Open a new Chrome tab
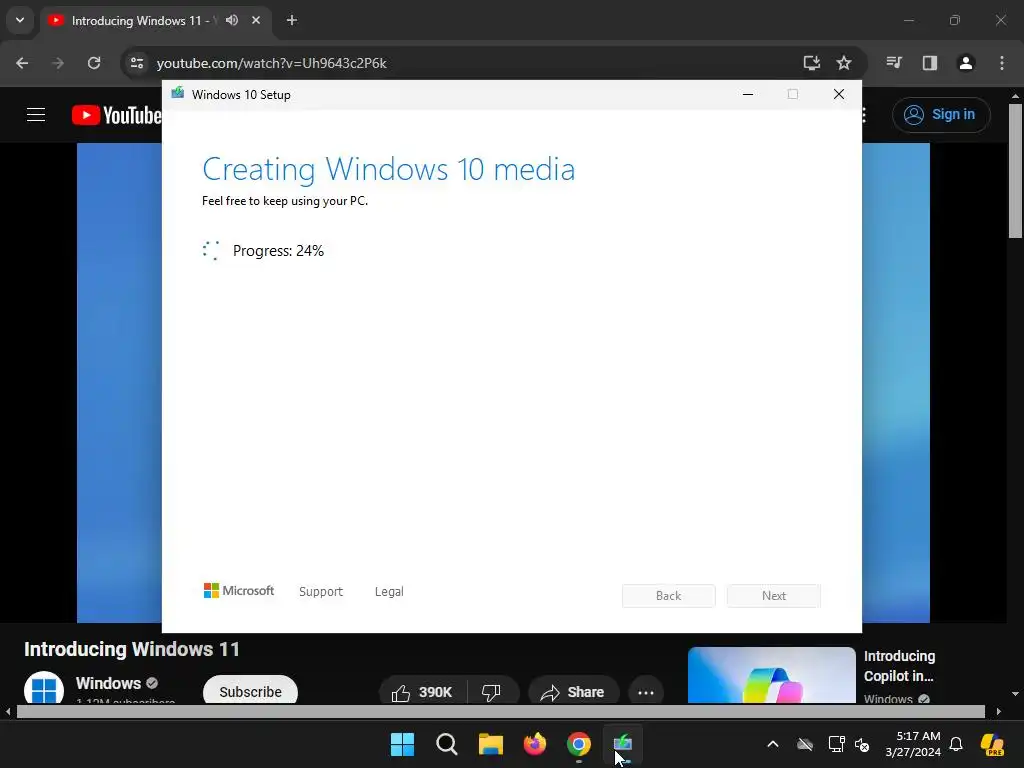The width and height of the screenshot is (1024, 768). (292, 20)
